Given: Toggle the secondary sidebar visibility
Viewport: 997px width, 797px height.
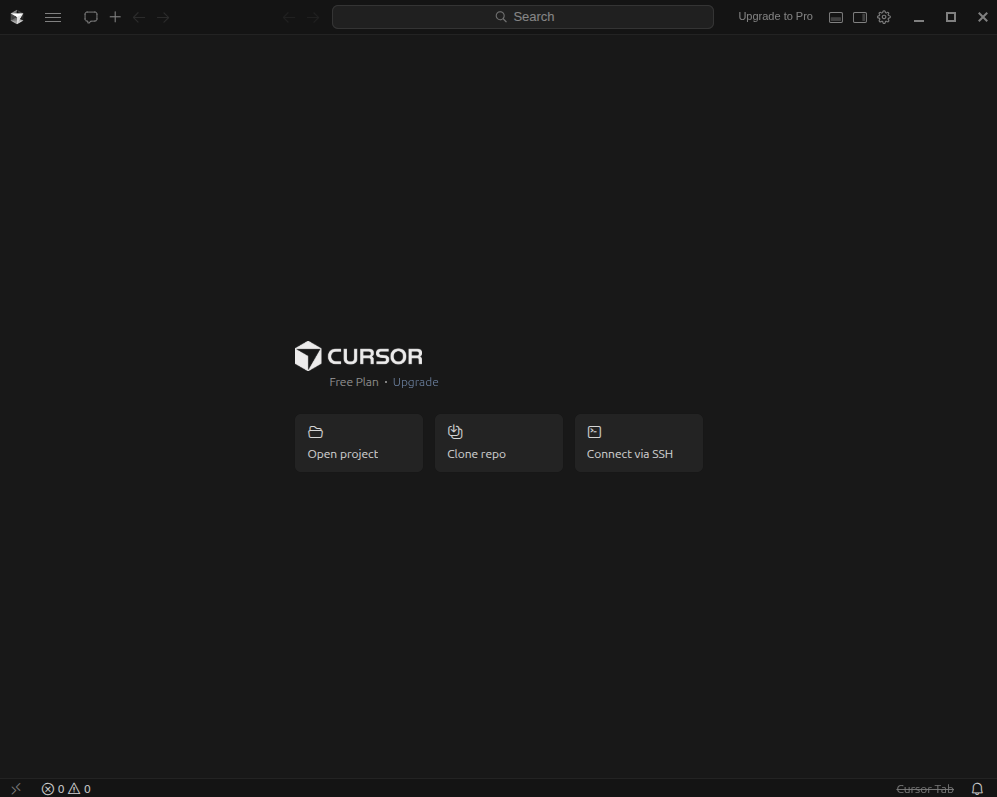Looking at the screenshot, I should point(860,17).
